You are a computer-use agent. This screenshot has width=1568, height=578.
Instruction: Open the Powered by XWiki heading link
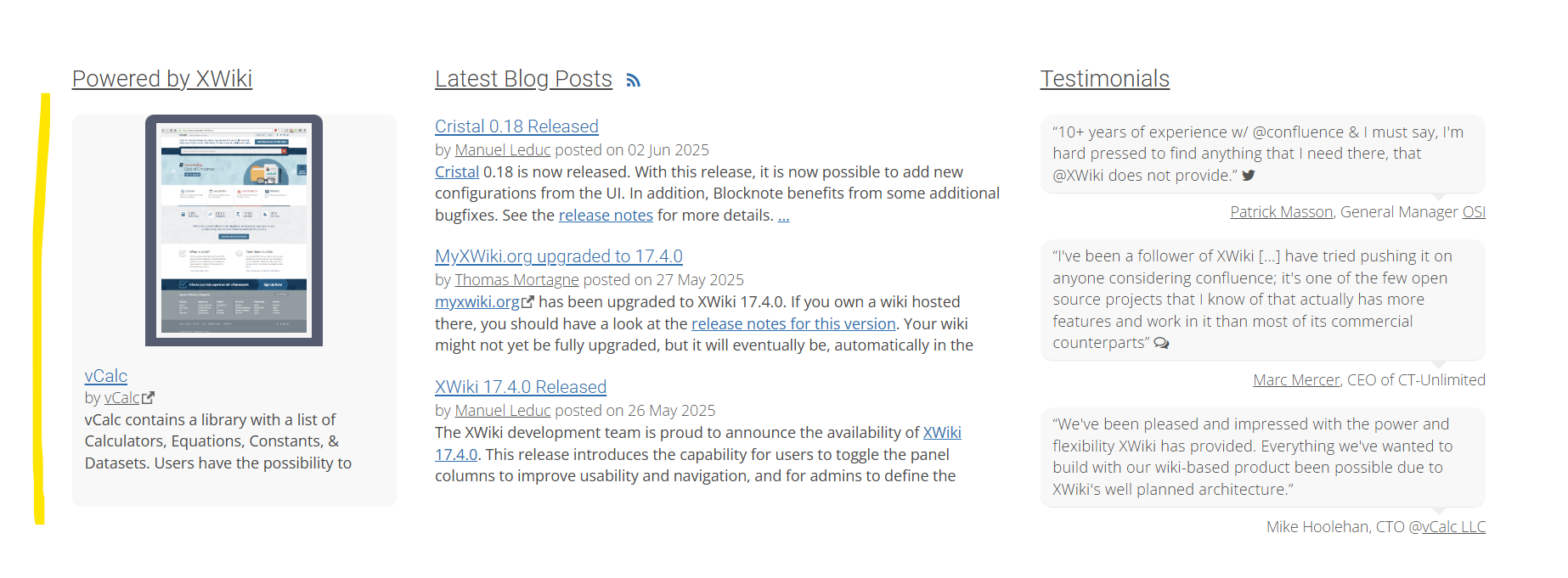coord(162,79)
